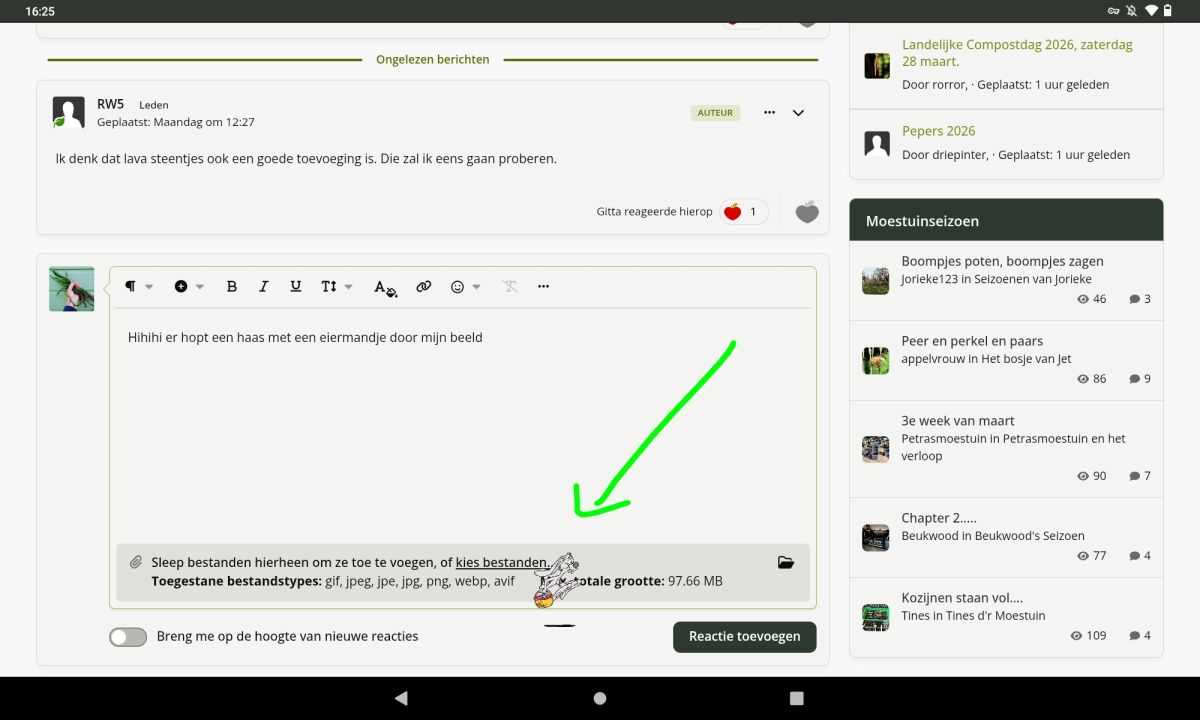
Task: Open the paragraph format dropdown
Action: tap(138, 287)
